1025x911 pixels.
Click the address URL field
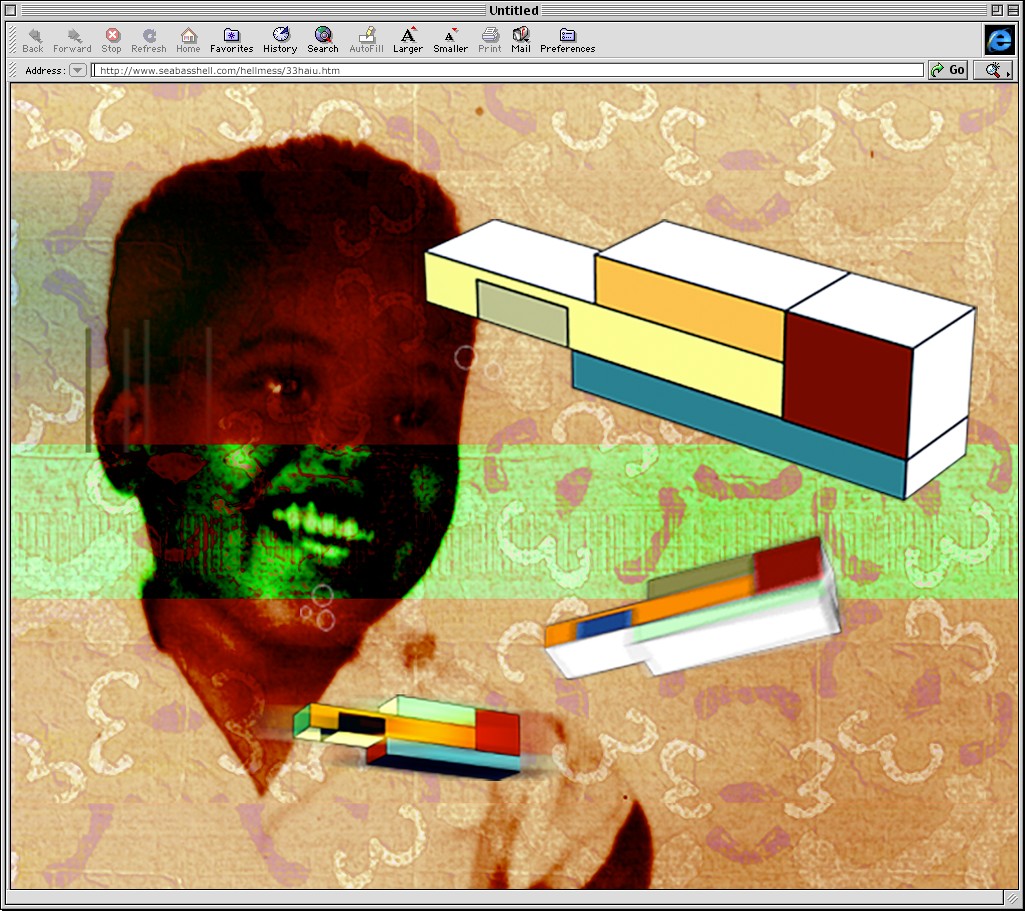click(x=508, y=71)
